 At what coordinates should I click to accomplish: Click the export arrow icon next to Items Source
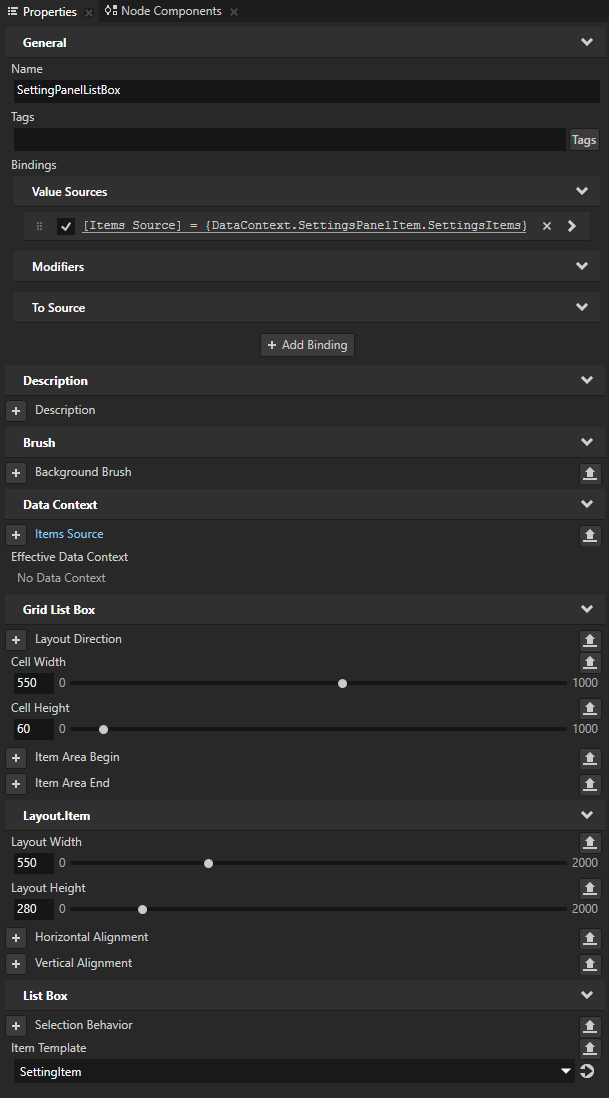(590, 535)
